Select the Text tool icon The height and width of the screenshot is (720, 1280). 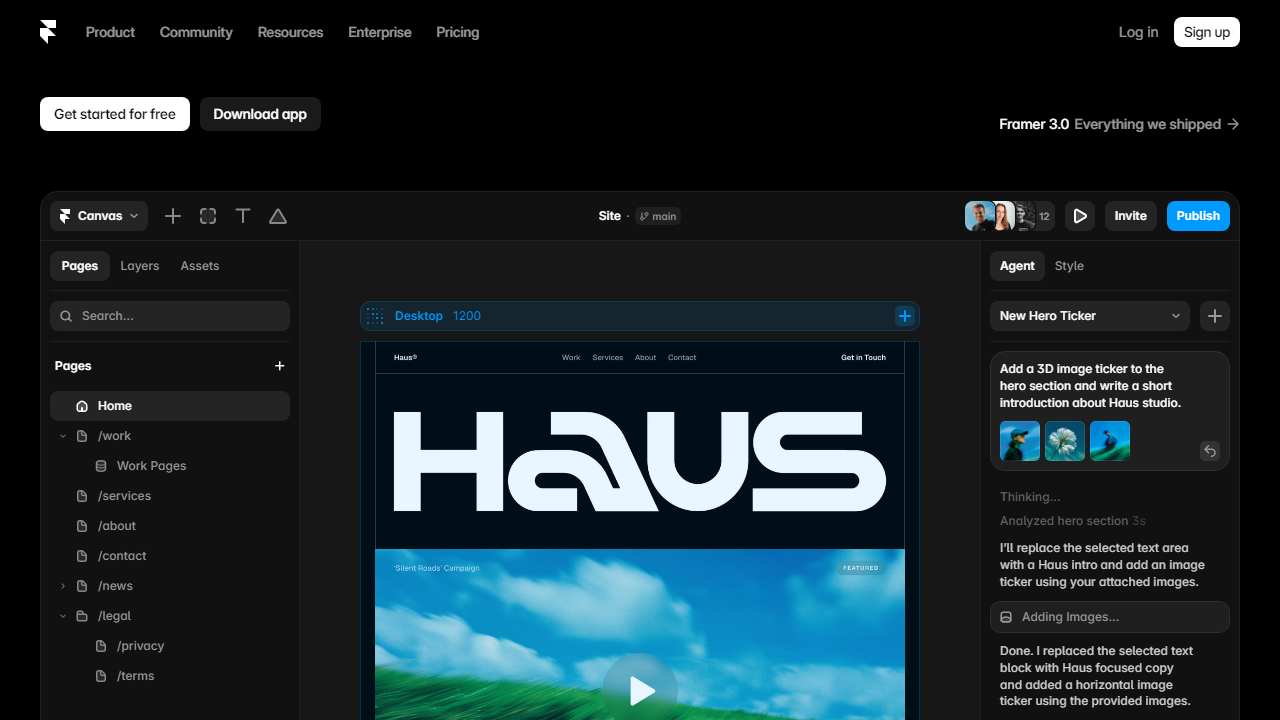coord(243,216)
